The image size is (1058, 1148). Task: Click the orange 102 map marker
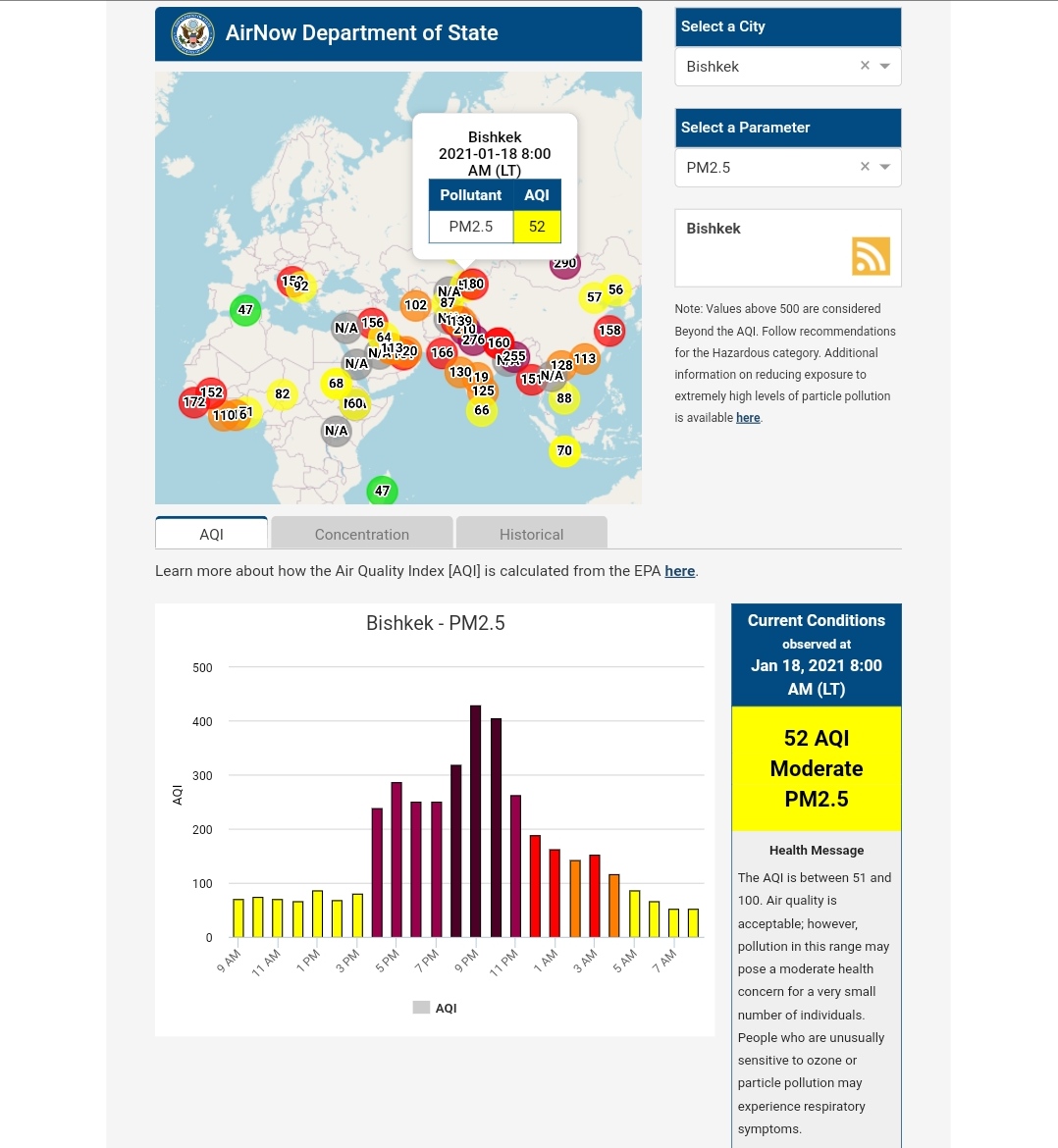tap(416, 305)
